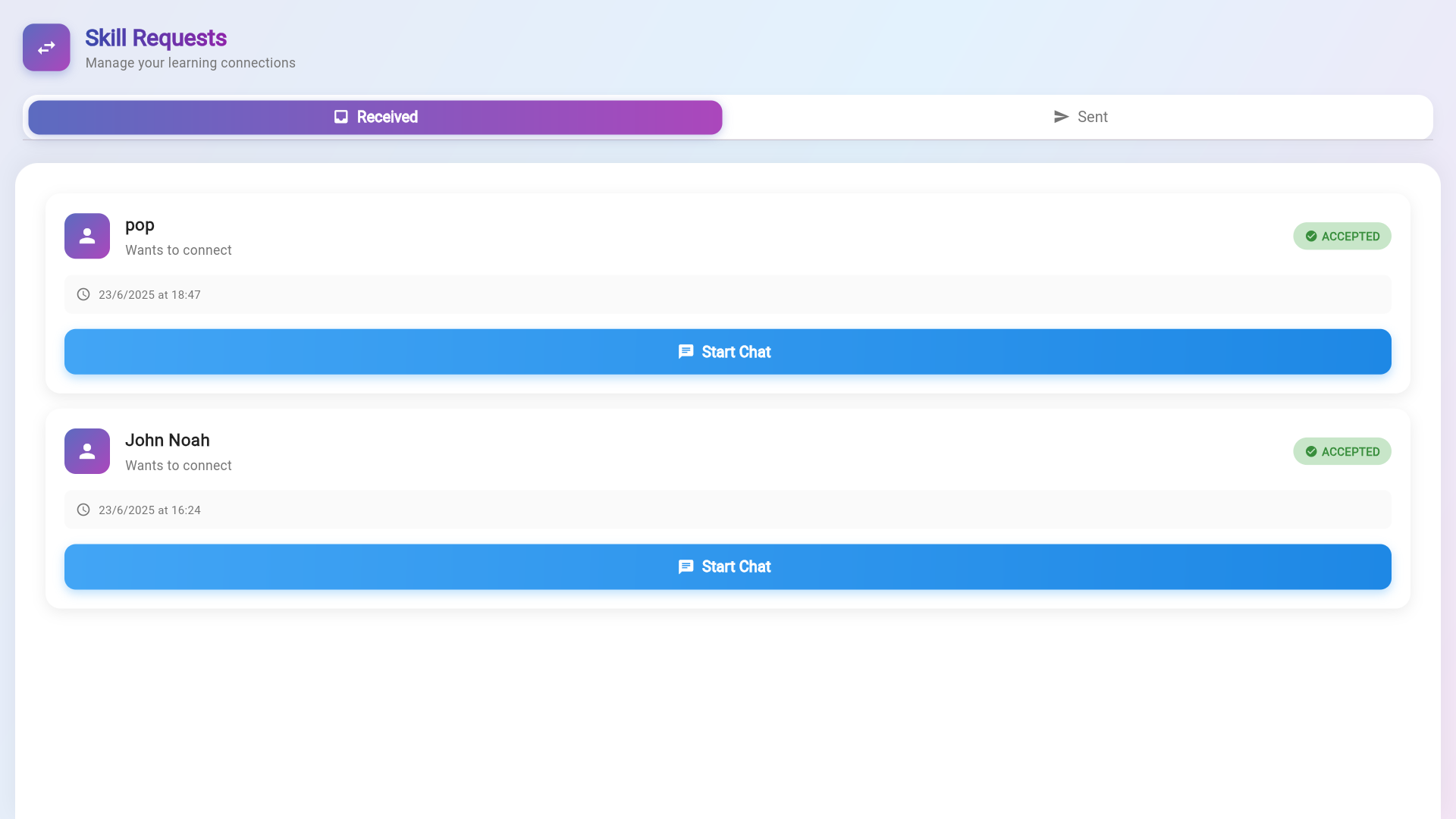Click chat bubble icon in pop's Start Chat
Screen dimensions: 1456x819
coord(686,352)
